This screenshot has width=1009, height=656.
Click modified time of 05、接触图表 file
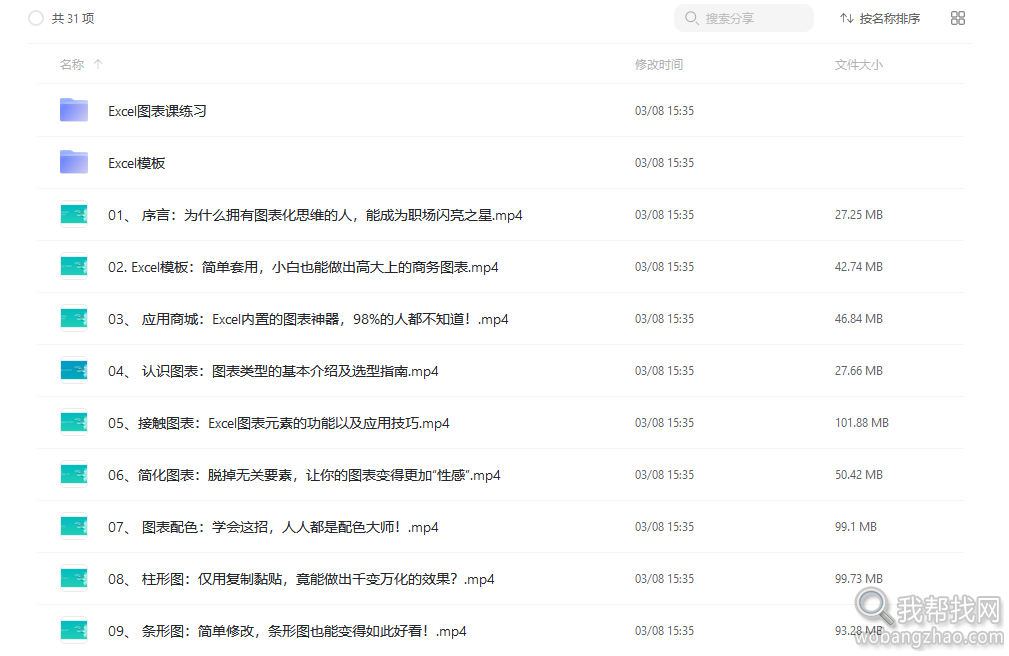click(x=664, y=422)
